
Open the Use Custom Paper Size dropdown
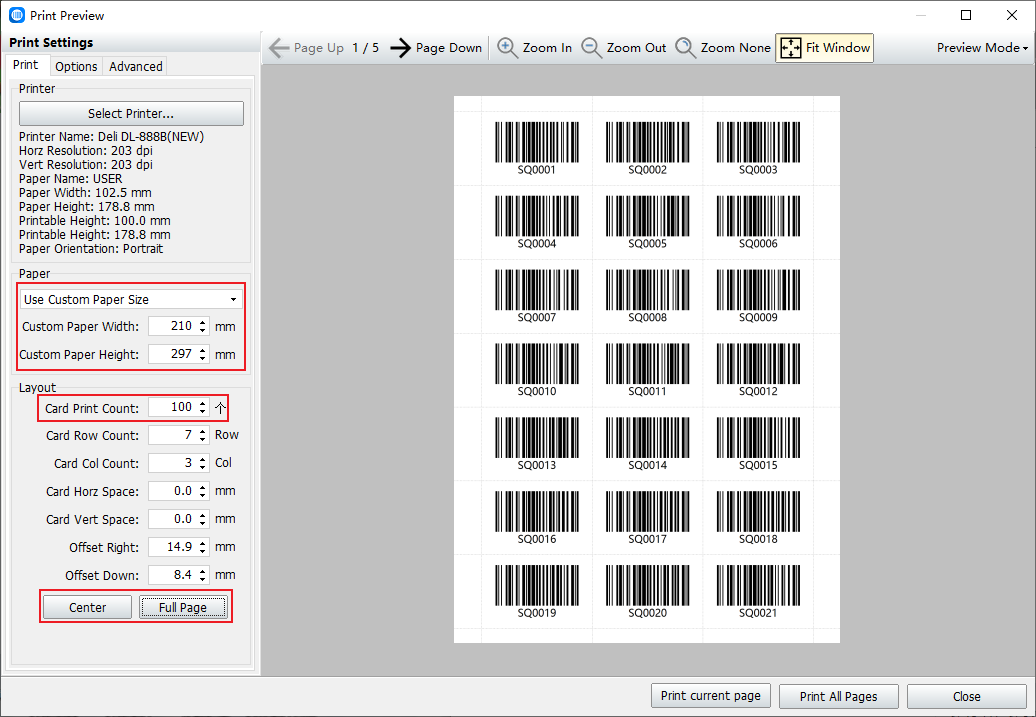[x=131, y=299]
